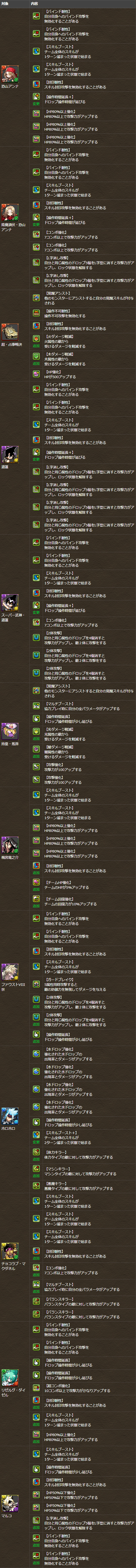Select the 超・占事略決 book thumbnail

point(10,332)
